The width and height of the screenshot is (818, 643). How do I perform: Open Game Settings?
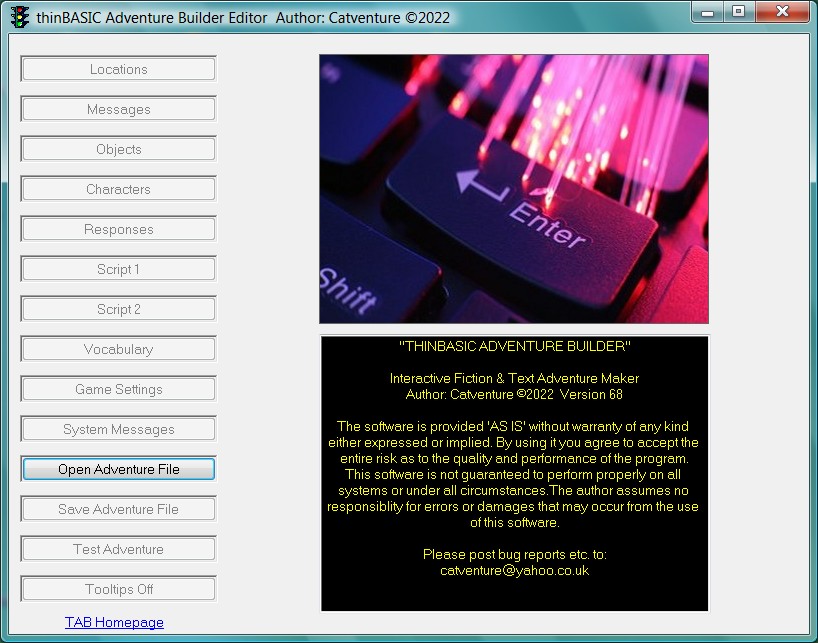(118, 389)
